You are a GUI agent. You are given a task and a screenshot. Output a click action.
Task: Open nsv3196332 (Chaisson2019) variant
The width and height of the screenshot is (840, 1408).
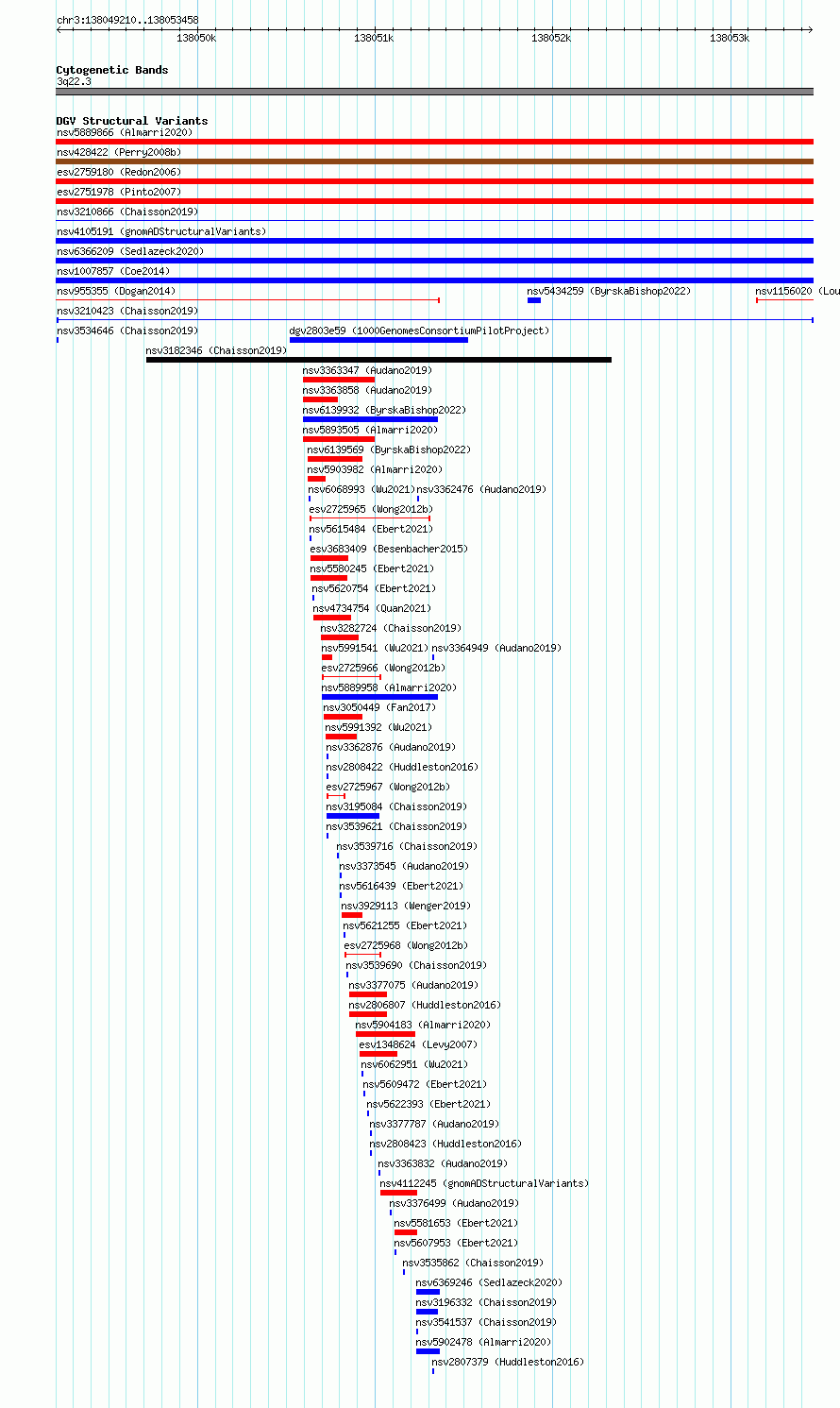(x=486, y=1302)
